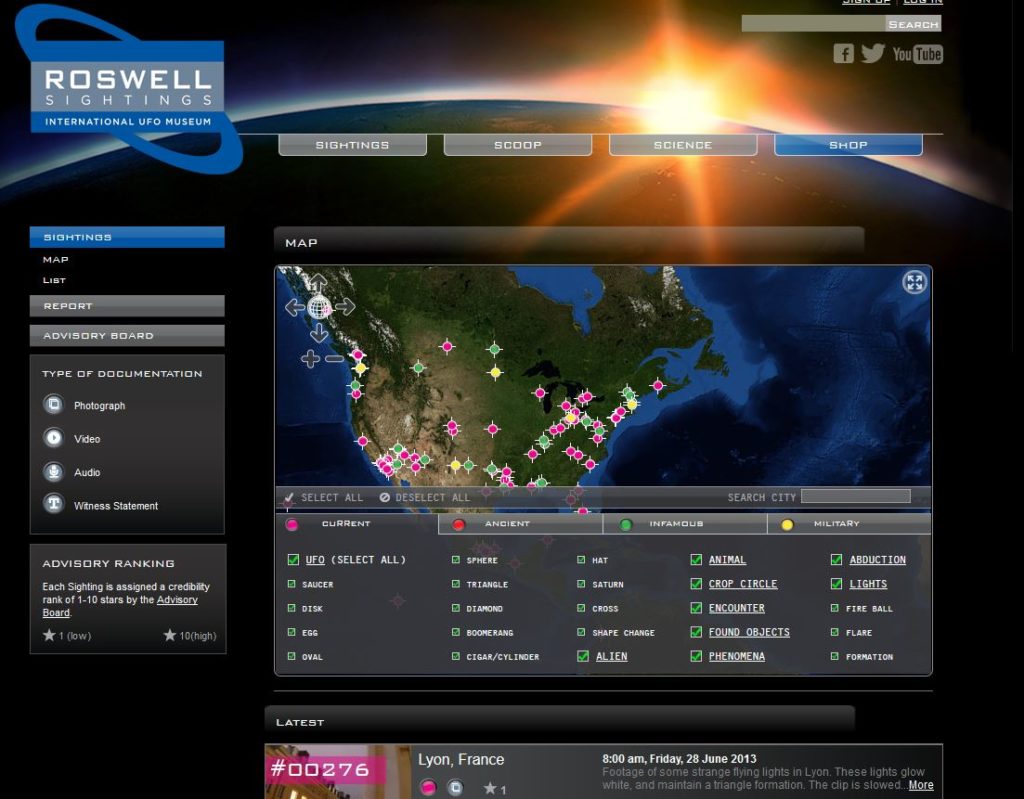The image size is (1024, 799).
Task: Open the Facebook social icon
Action: pos(843,54)
